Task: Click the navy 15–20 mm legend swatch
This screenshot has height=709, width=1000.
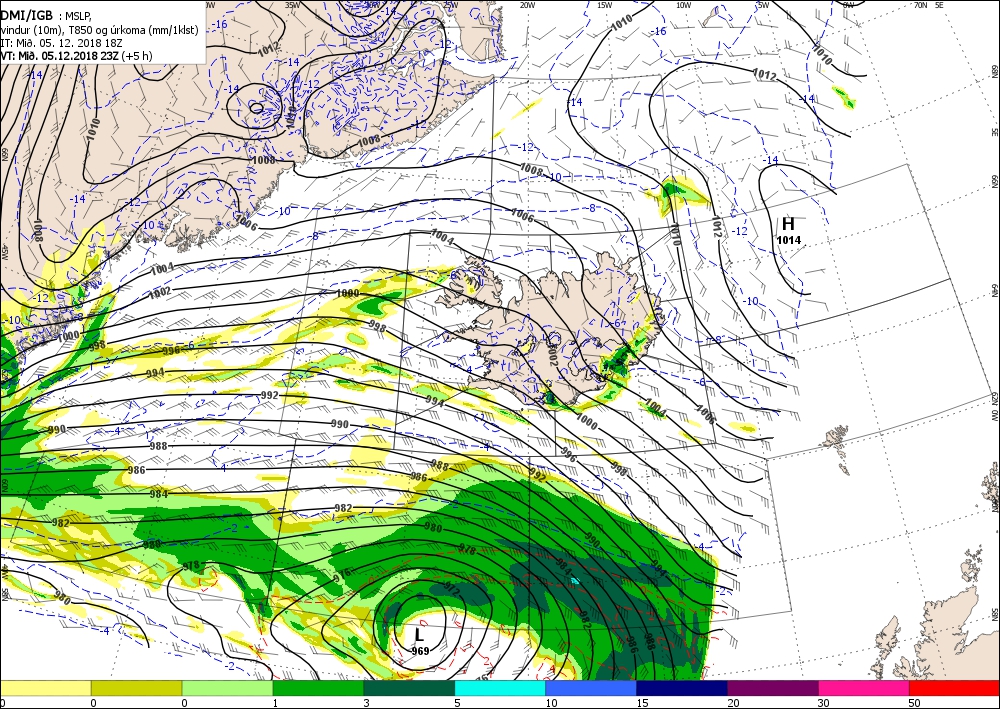Action: pos(682,688)
